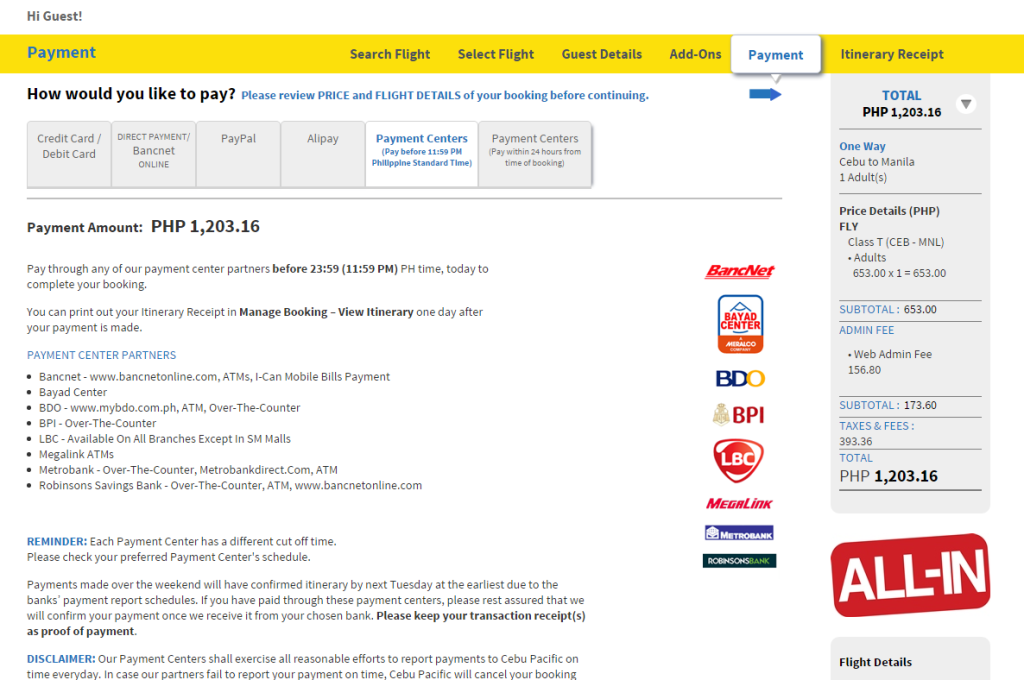Click the 1 Adult(s) passenger line
Screen dimensions: 1024x680
pyautogui.click(x=863, y=178)
